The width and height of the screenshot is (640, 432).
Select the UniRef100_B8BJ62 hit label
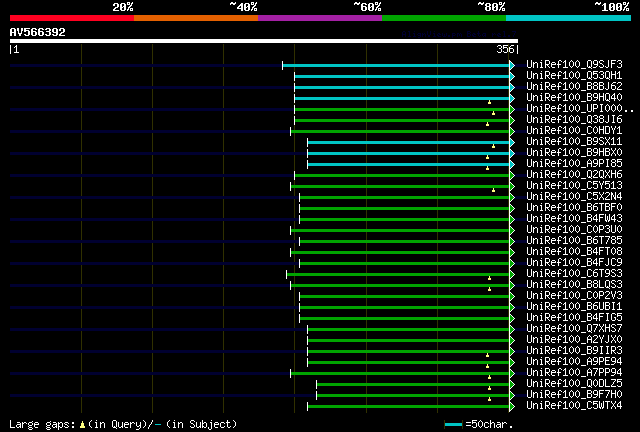[574, 87]
